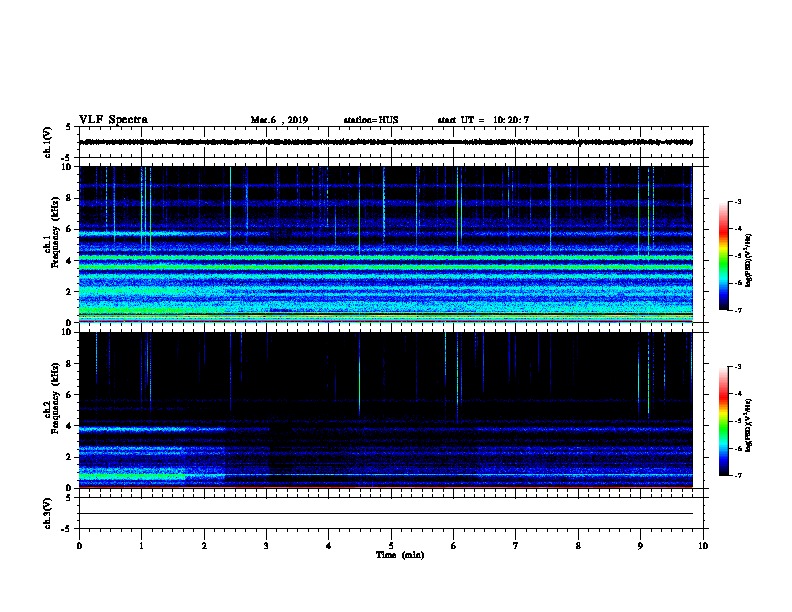Click the color scale bar beside ch.2 spectrogram
The width and height of the screenshot is (792, 612).
(x=723, y=421)
